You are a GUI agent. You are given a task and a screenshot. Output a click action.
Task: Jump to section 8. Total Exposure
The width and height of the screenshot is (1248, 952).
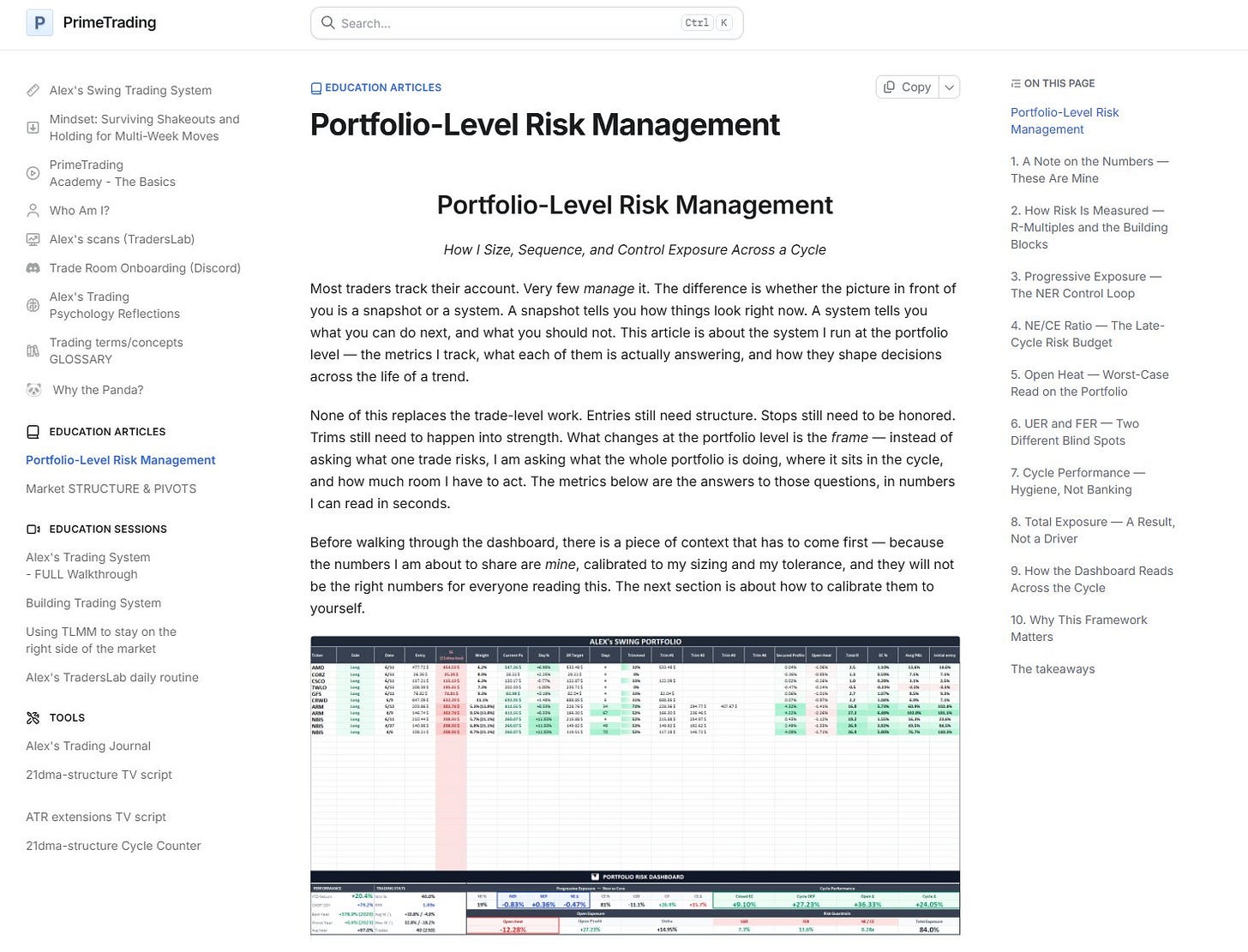(x=1093, y=530)
